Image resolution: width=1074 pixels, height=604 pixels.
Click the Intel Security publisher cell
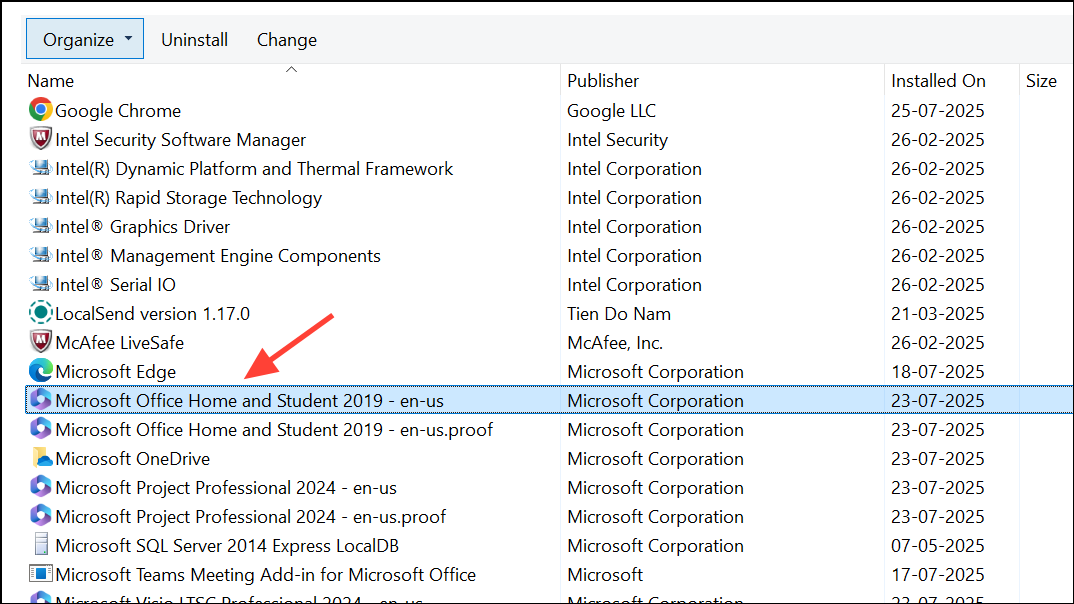tap(617, 140)
